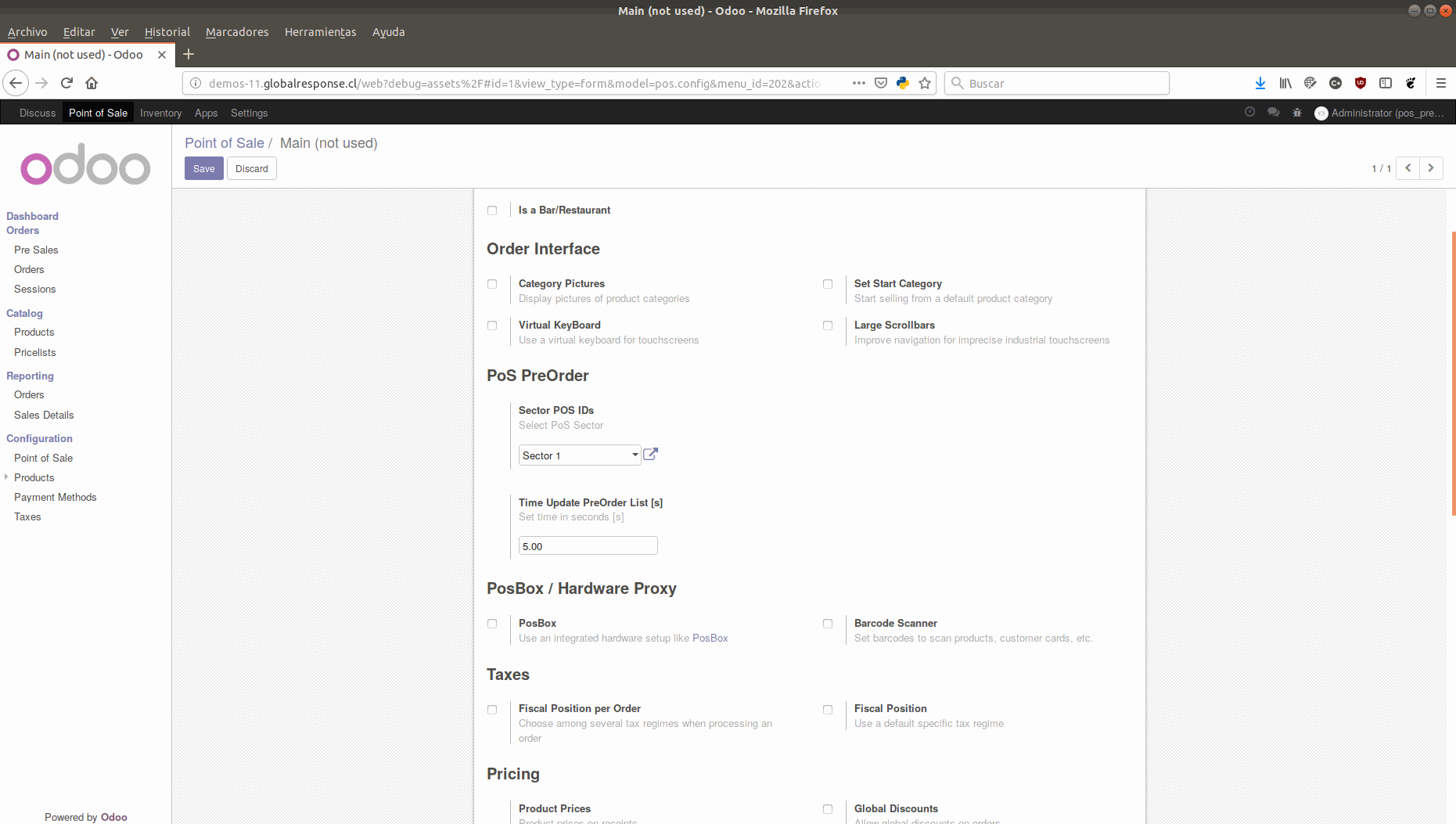
Task: Open the Firefox library sidebar icon
Action: click(1285, 83)
